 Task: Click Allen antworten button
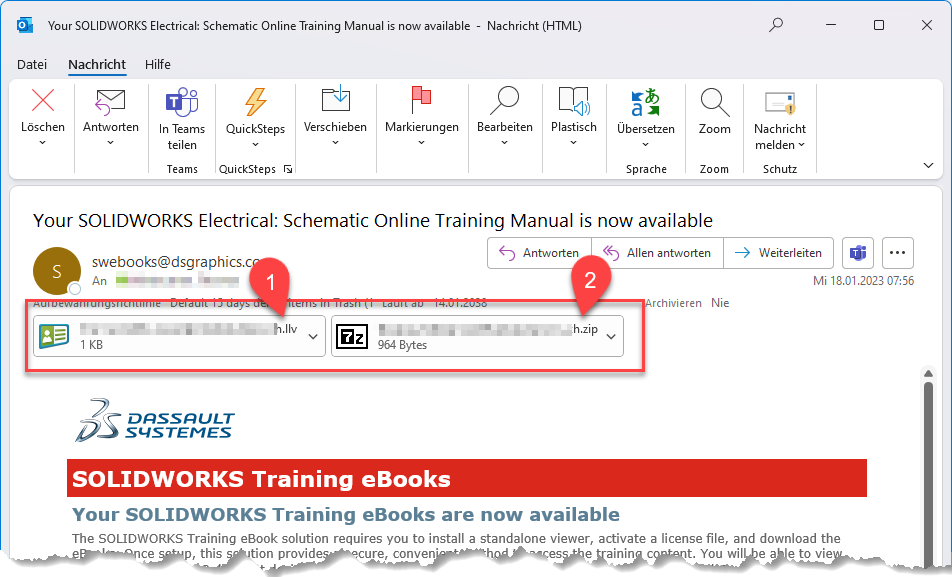point(657,253)
